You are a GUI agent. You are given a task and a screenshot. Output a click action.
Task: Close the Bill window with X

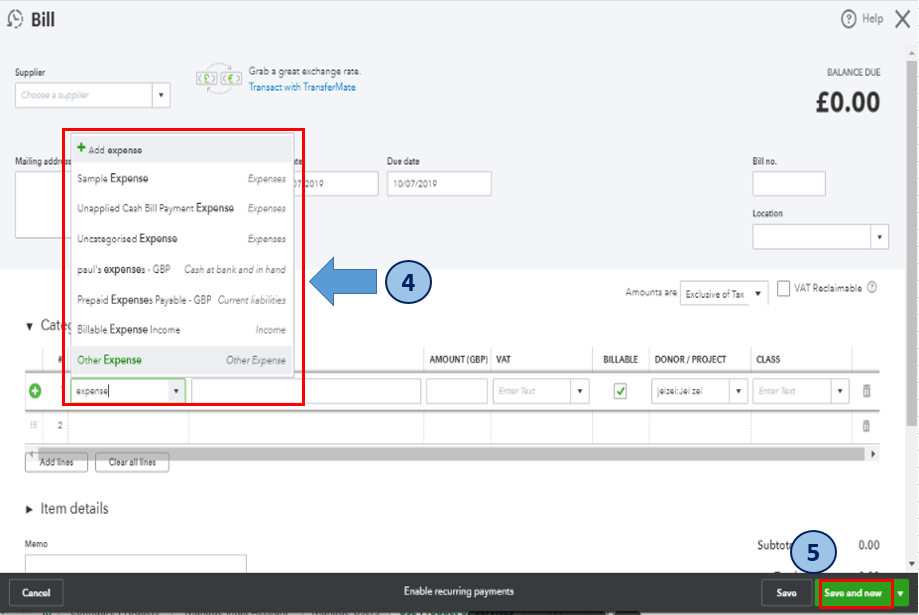click(x=903, y=19)
